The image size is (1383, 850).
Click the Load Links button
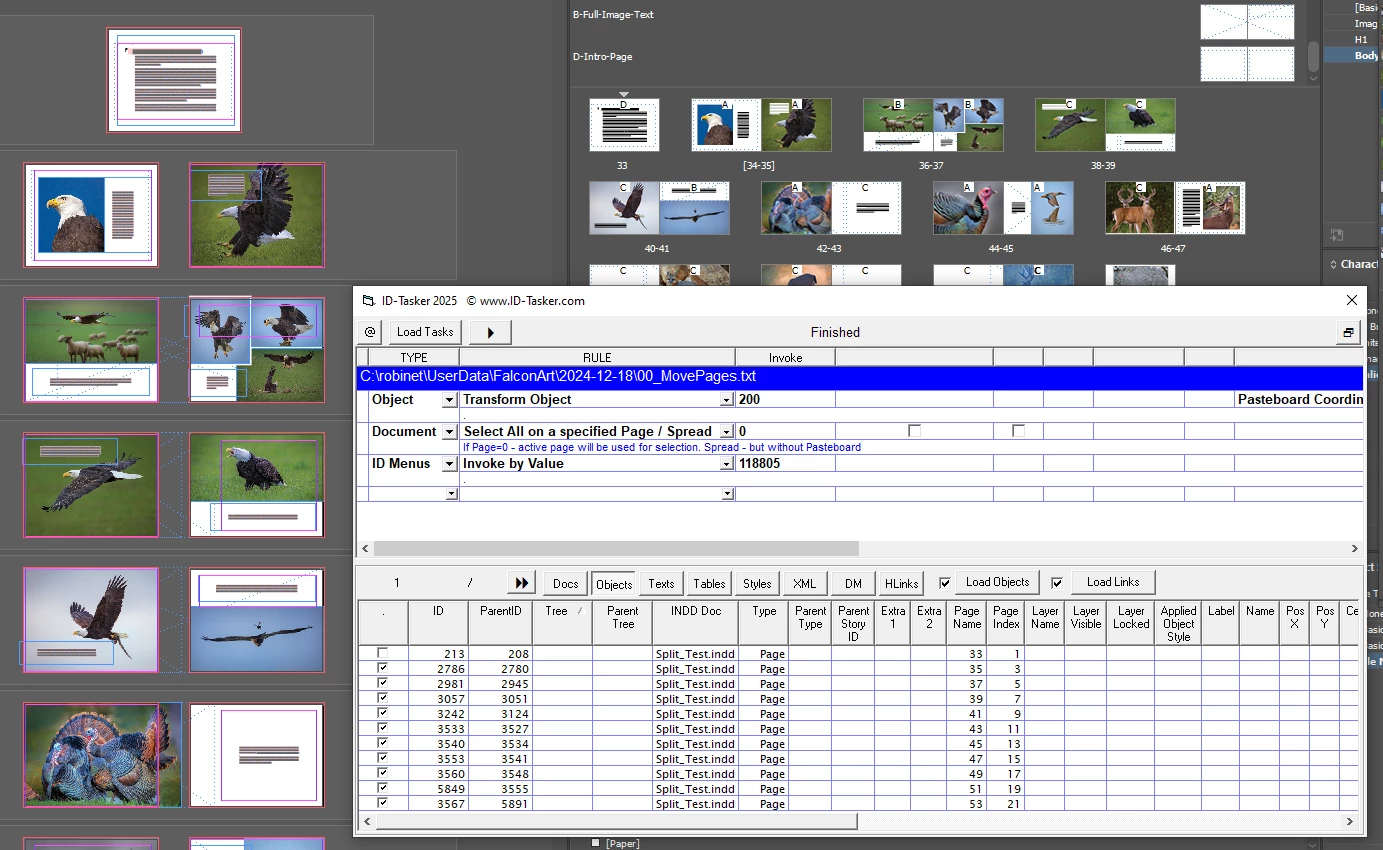1114,582
